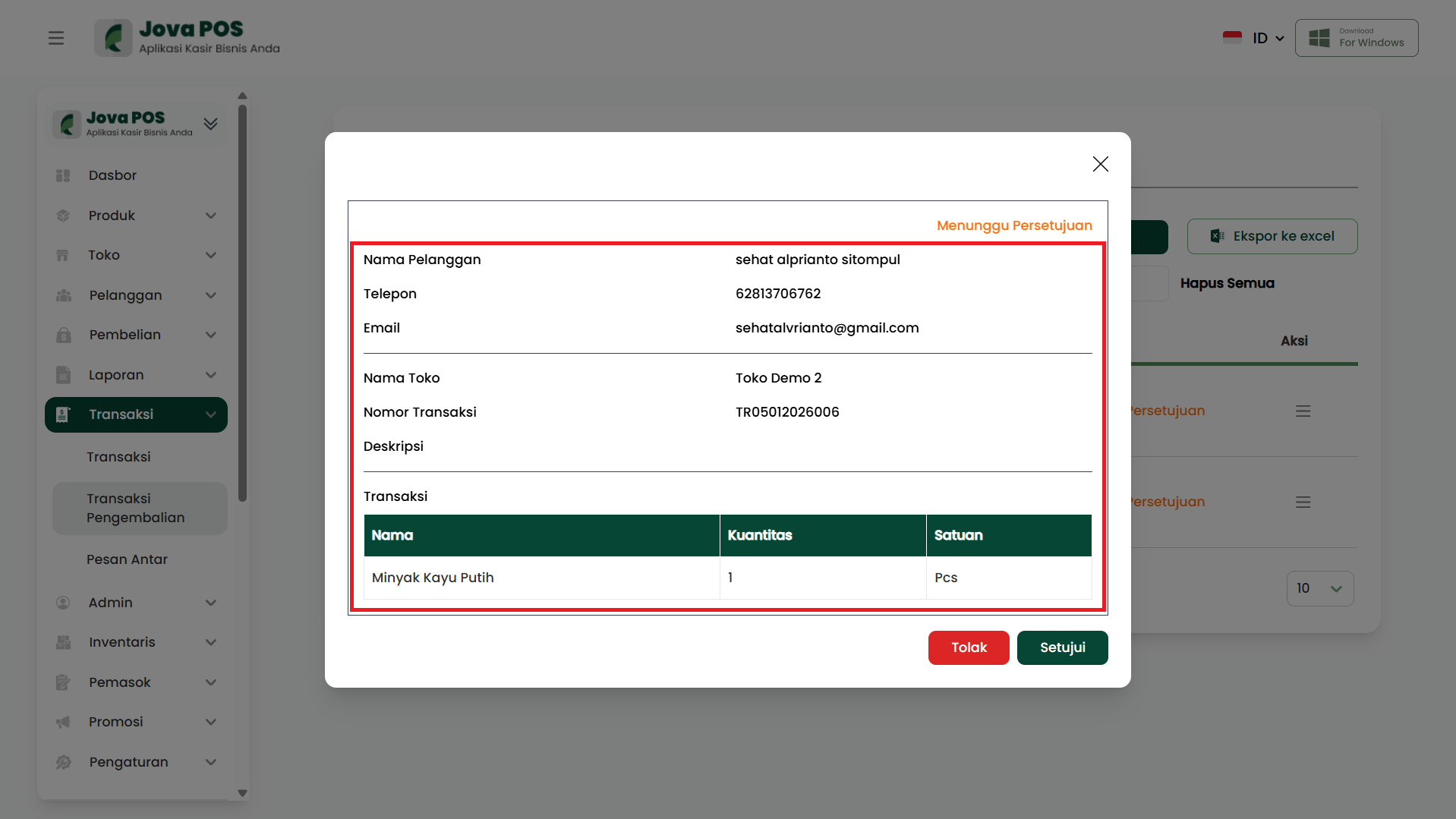Click the Pelanggan people icon

click(63, 295)
